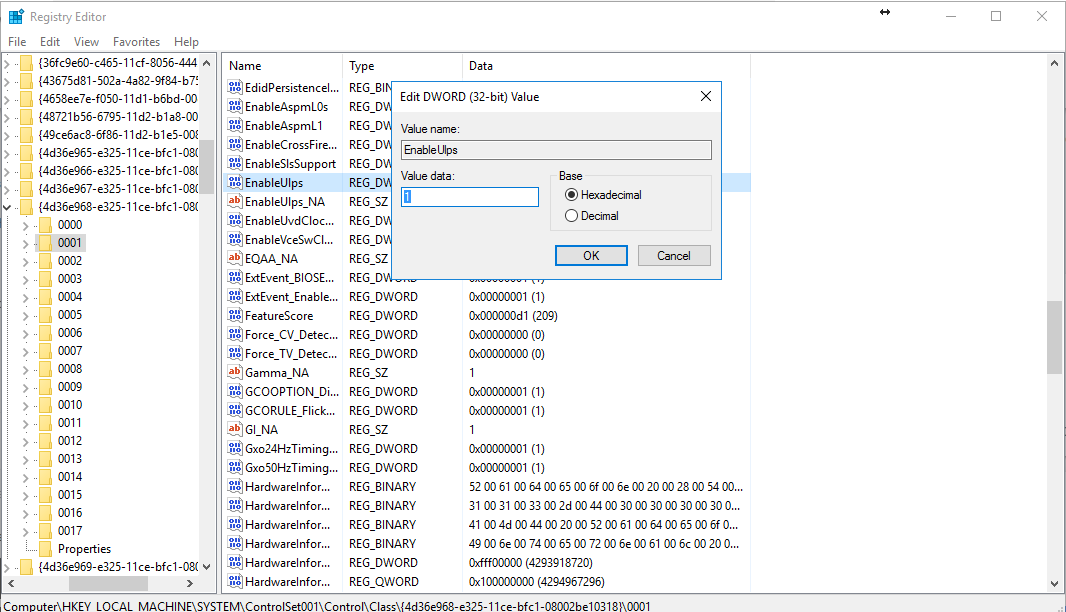Image resolution: width=1066 pixels, height=612 pixels.
Task: Collapse the {4d36e968-e325 key
Action: click(x=7, y=207)
